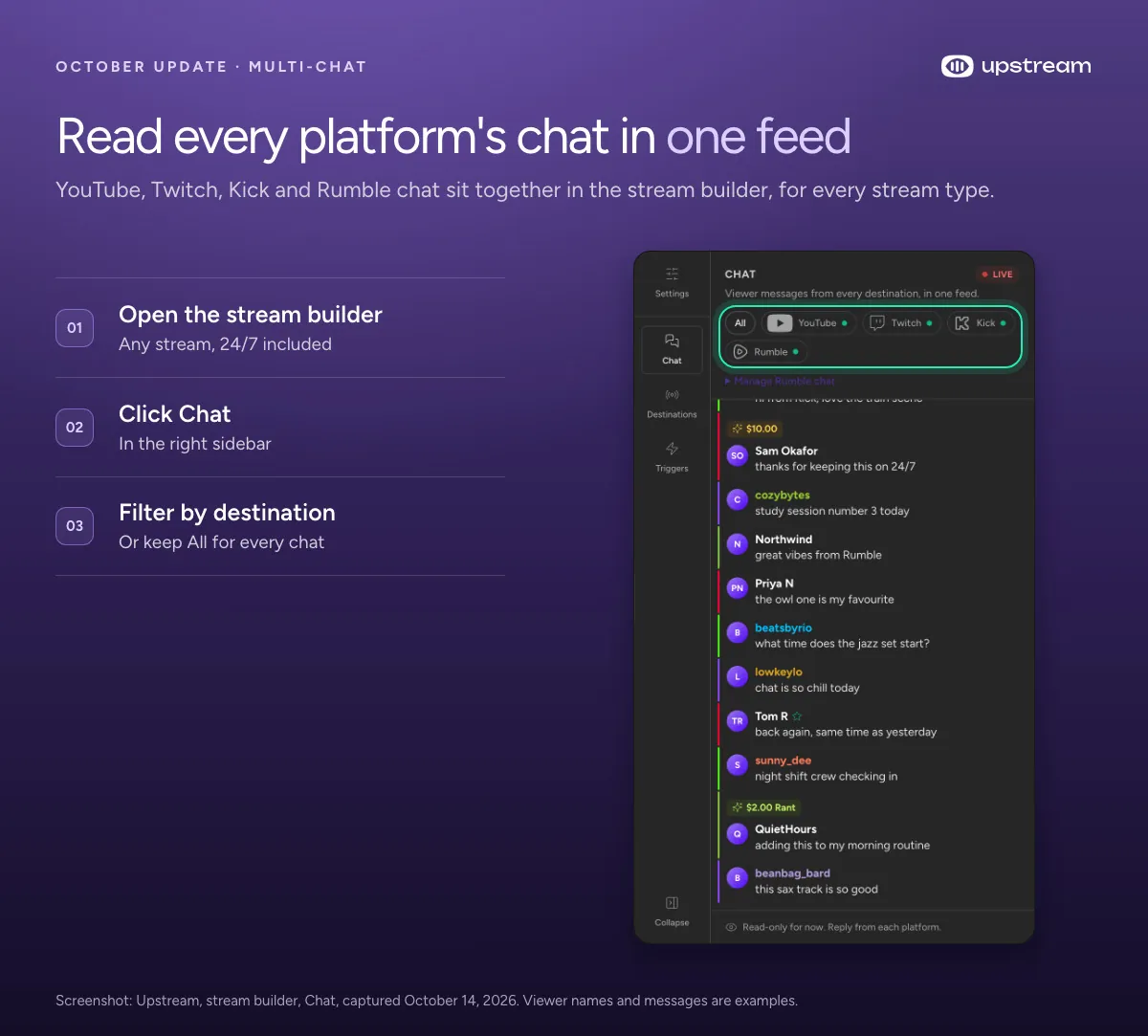Collapse the right sidebar
Viewport: 1148px width, 1036px height.
coord(672,912)
